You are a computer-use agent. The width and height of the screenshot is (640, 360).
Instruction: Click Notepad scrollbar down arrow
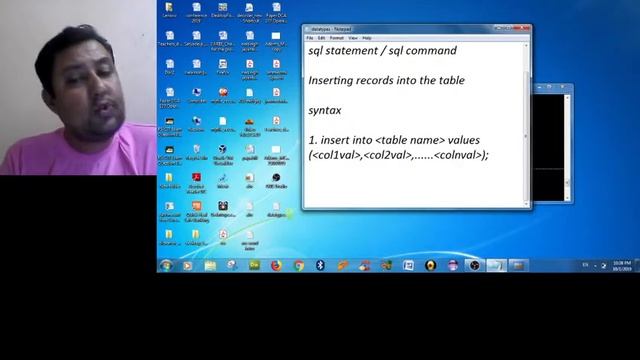pos(526,203)
